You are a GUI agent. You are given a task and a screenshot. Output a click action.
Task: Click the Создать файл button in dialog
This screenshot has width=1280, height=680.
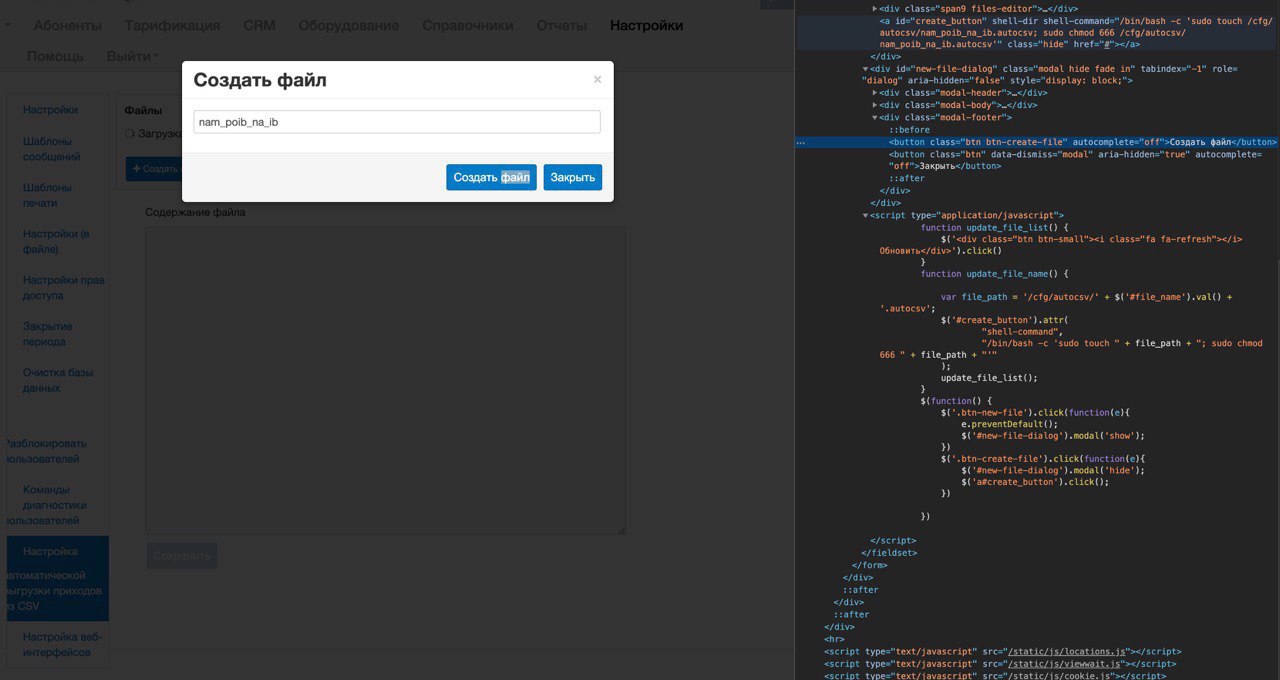(491, 177)
